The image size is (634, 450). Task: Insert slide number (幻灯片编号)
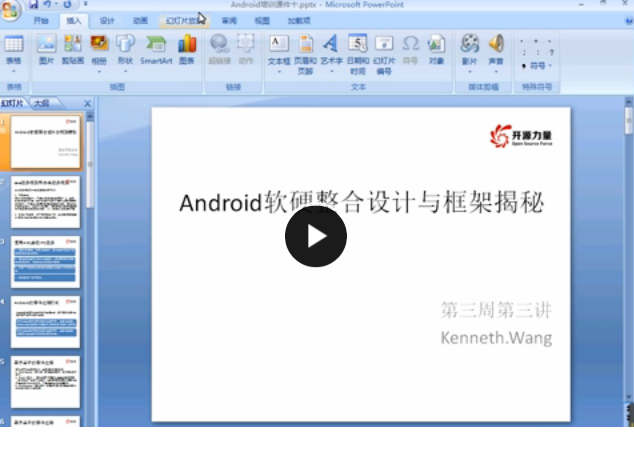(384, 54)
